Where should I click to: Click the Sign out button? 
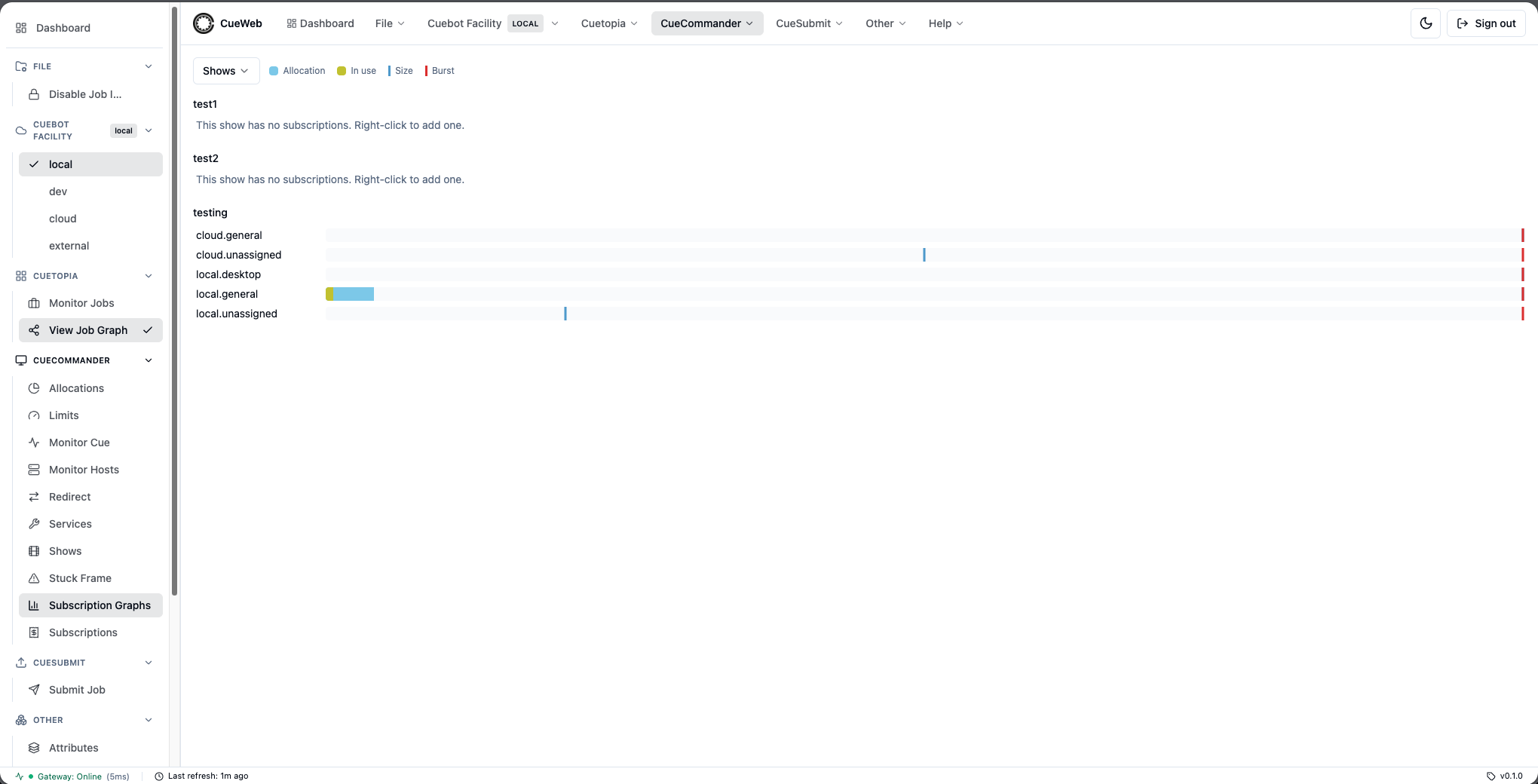coord(1486,23)
